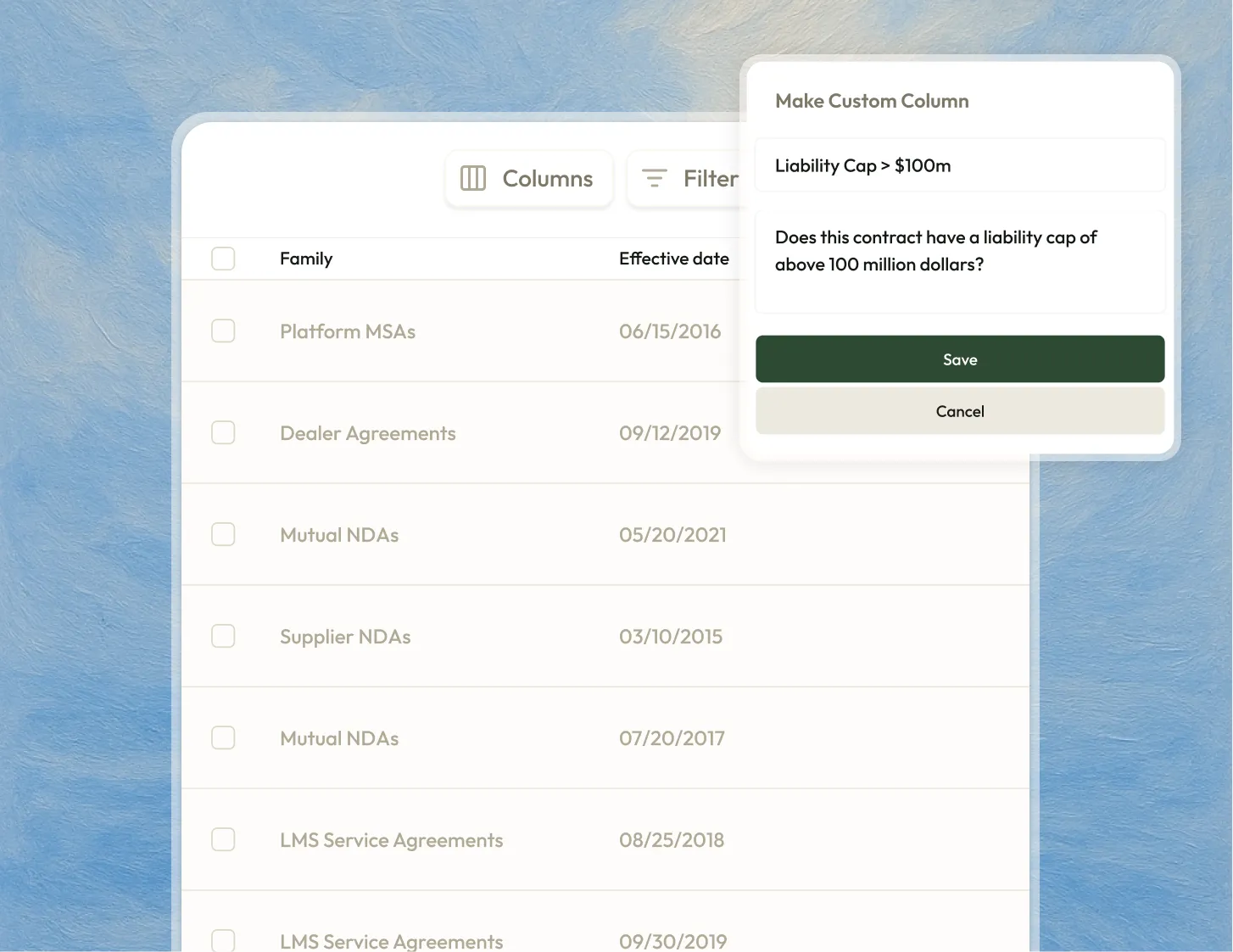This screenshot has height=952, width=1233.
Task: Click the 06/15/2016 effective date cell
Action: pos(669,331)
